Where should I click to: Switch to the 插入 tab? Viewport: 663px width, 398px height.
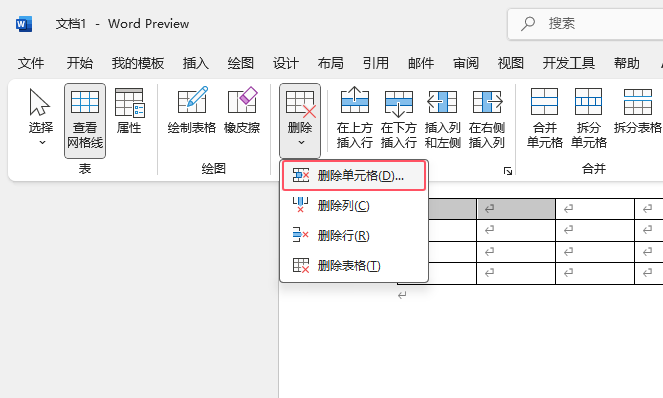point(196,63)
